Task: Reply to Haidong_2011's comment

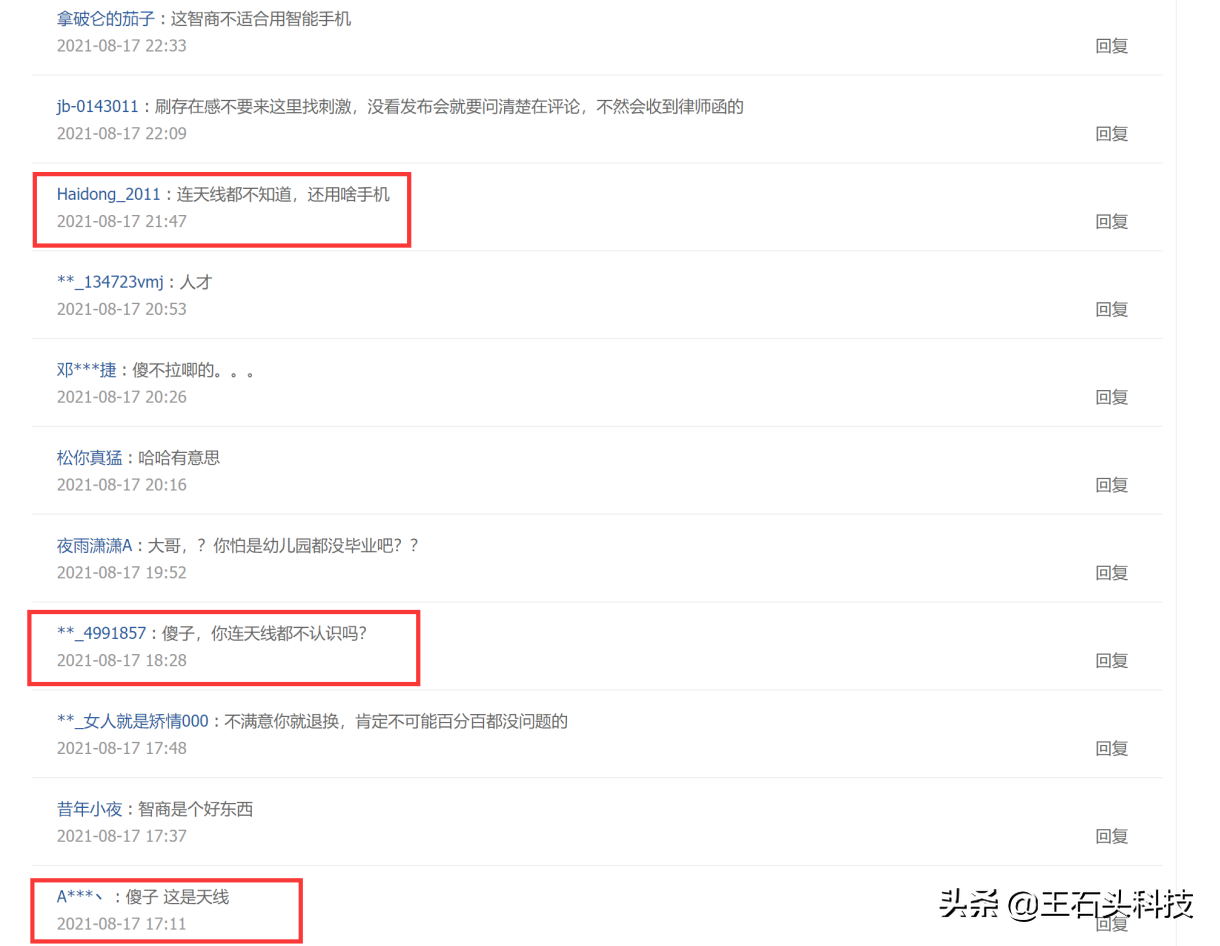Action: 1112,222
